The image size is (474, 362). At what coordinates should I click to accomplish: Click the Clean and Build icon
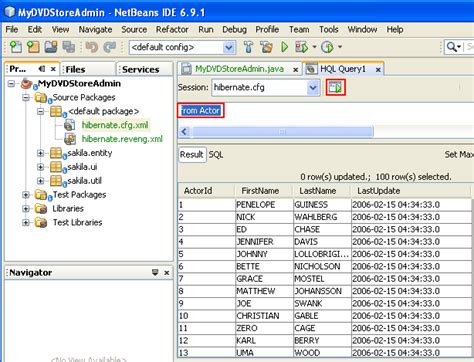click(266, 47)
